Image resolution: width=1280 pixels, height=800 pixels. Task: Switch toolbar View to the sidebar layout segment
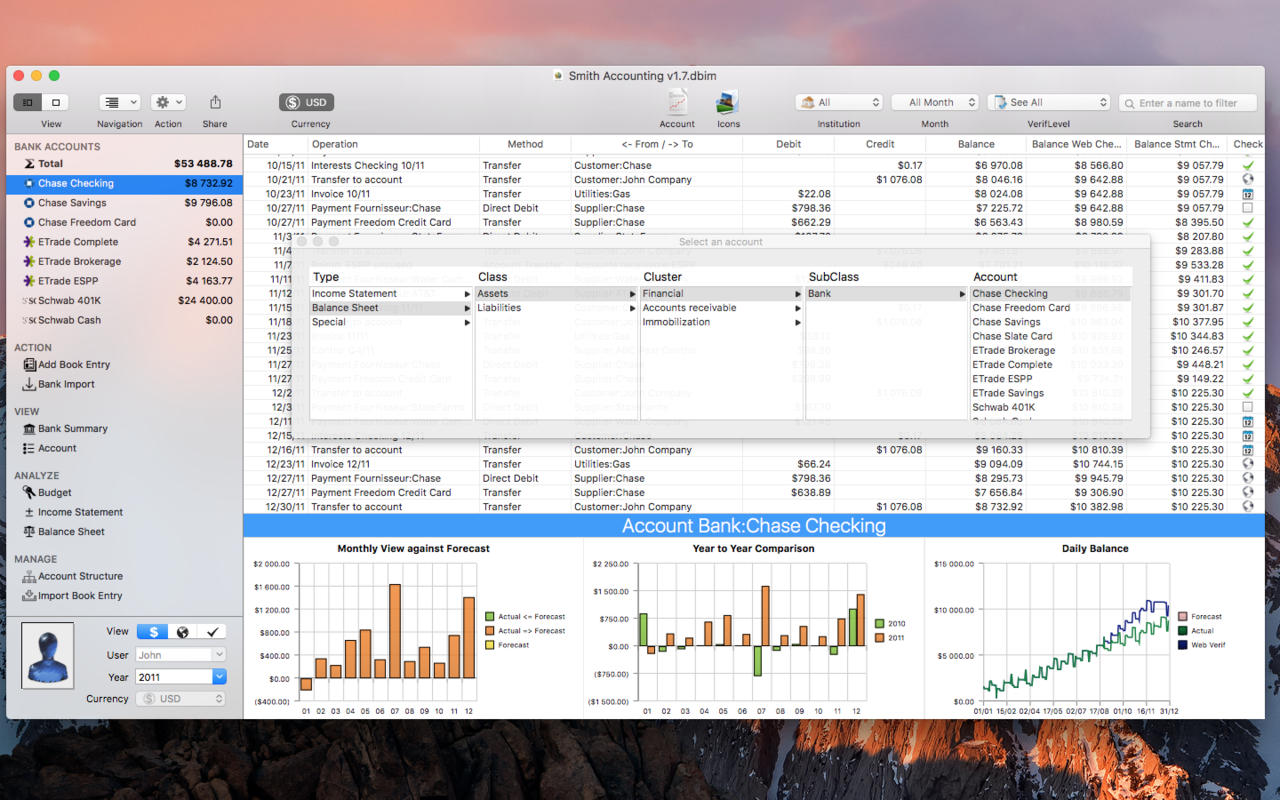tap(27, 102)
